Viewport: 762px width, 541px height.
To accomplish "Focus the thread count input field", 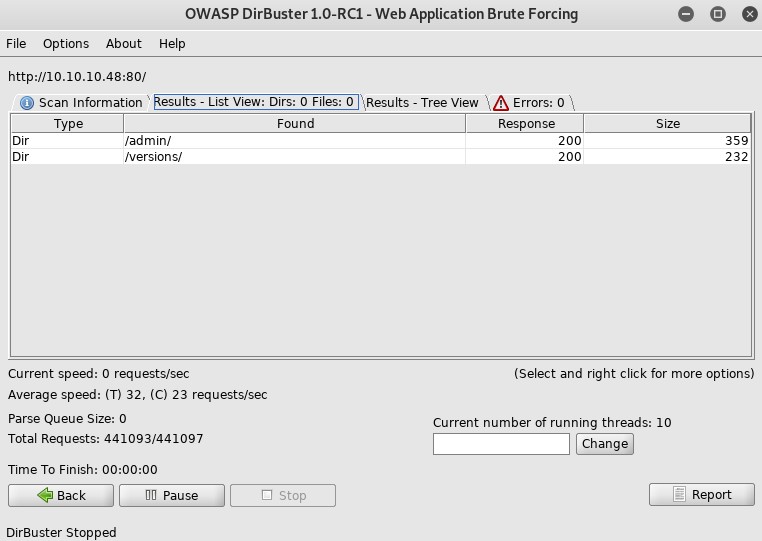I will click(501, 444).
